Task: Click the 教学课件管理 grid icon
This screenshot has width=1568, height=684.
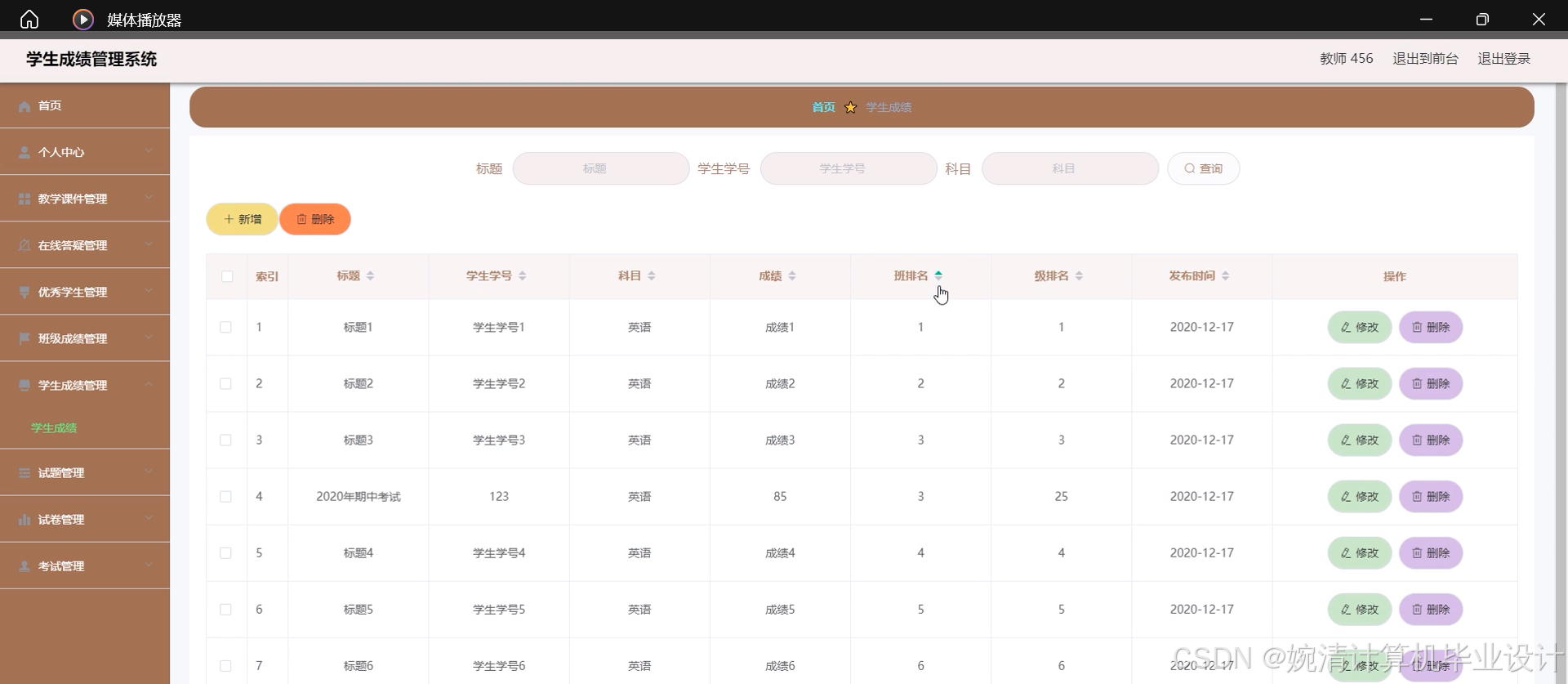Action: click(x=24, y=199)
